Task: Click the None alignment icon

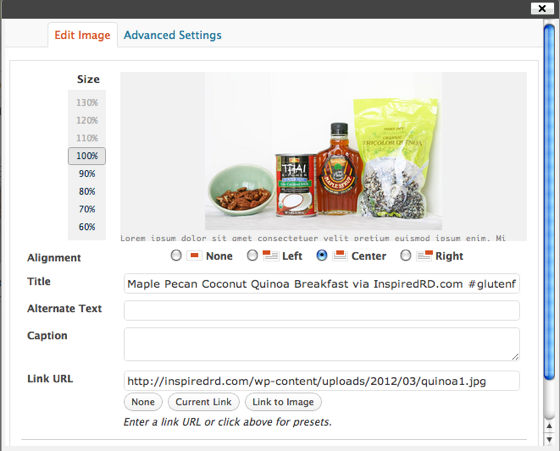Action: point(194,255)
